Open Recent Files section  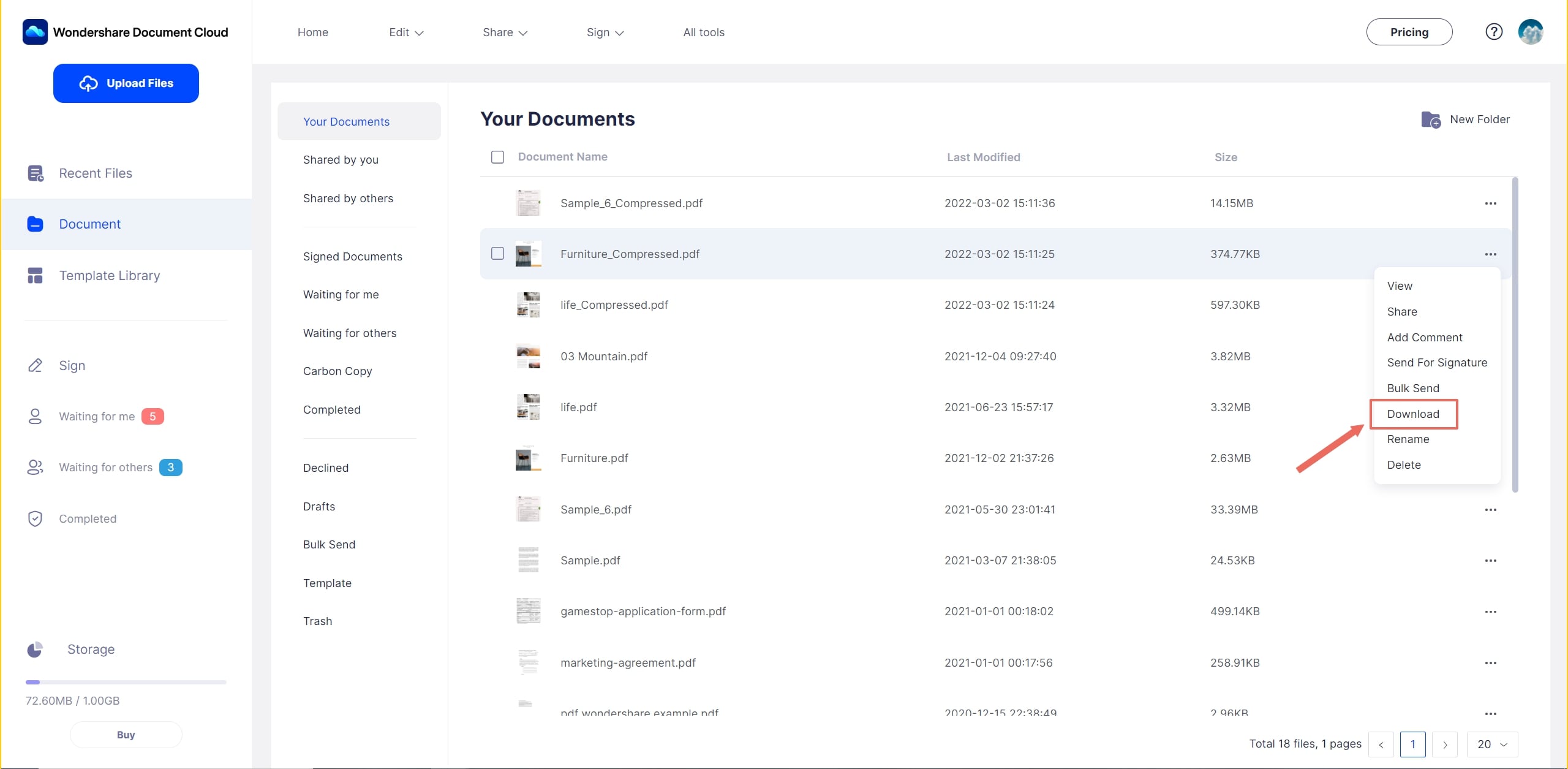click(x=95, y=172)
